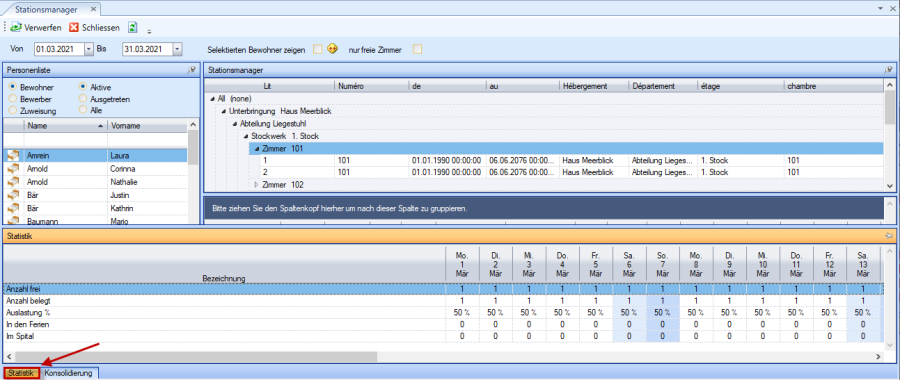This screenshot has width=900, height=380.
Task: Click the chambre column header
Action: pos(833,86)
